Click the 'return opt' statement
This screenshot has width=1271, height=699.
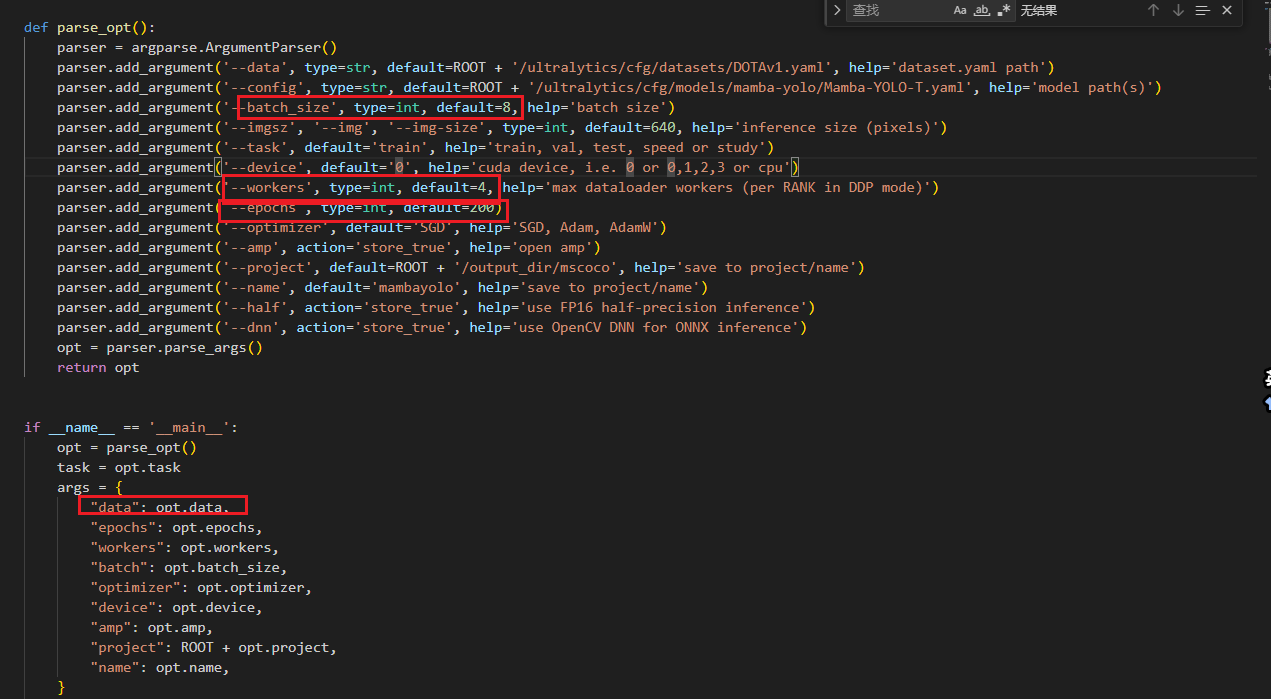[x=98, y=367]
